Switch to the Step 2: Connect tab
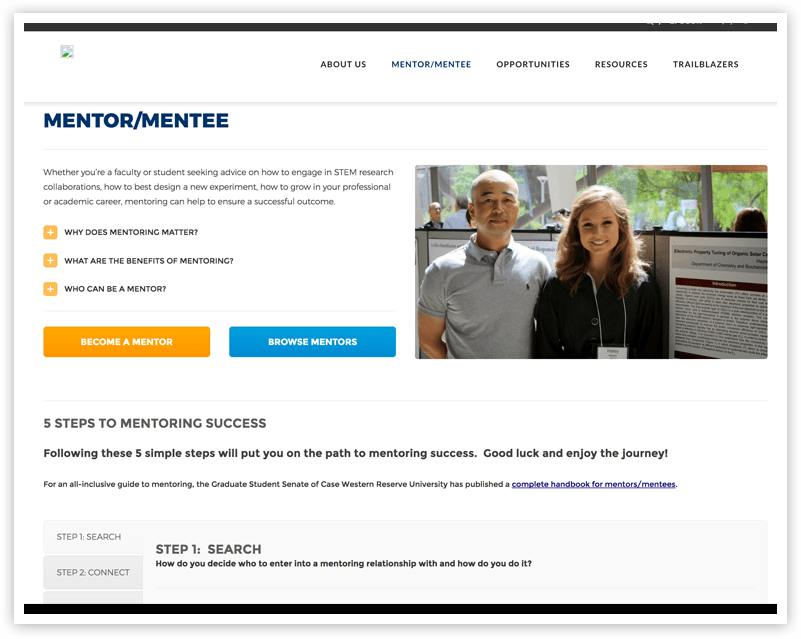The image size is (801, 639). click(93, 573)
